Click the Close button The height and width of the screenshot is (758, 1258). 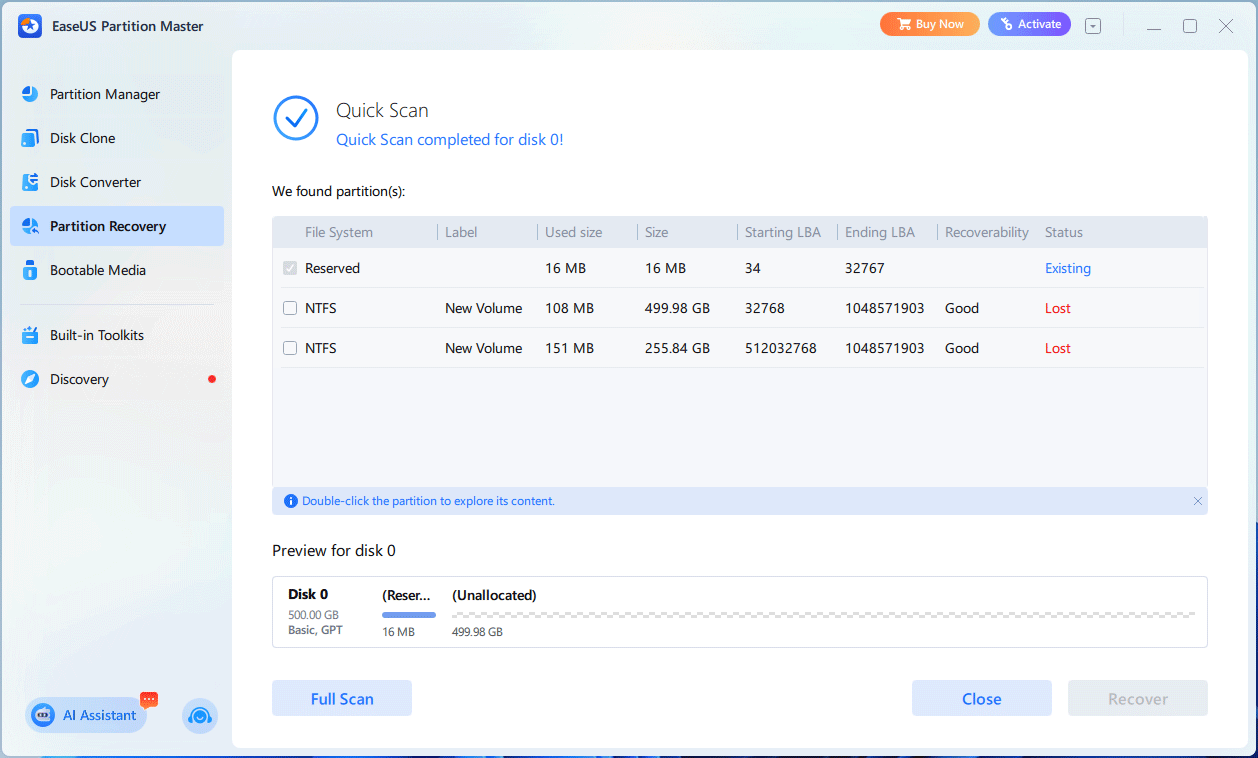click(981, 698)
